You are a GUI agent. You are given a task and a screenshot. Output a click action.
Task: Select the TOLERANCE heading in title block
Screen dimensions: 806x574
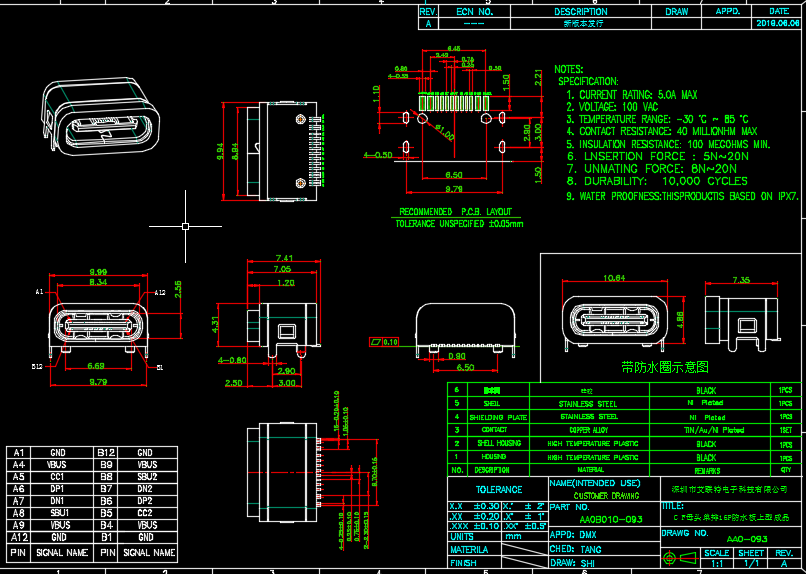point(498,490)
